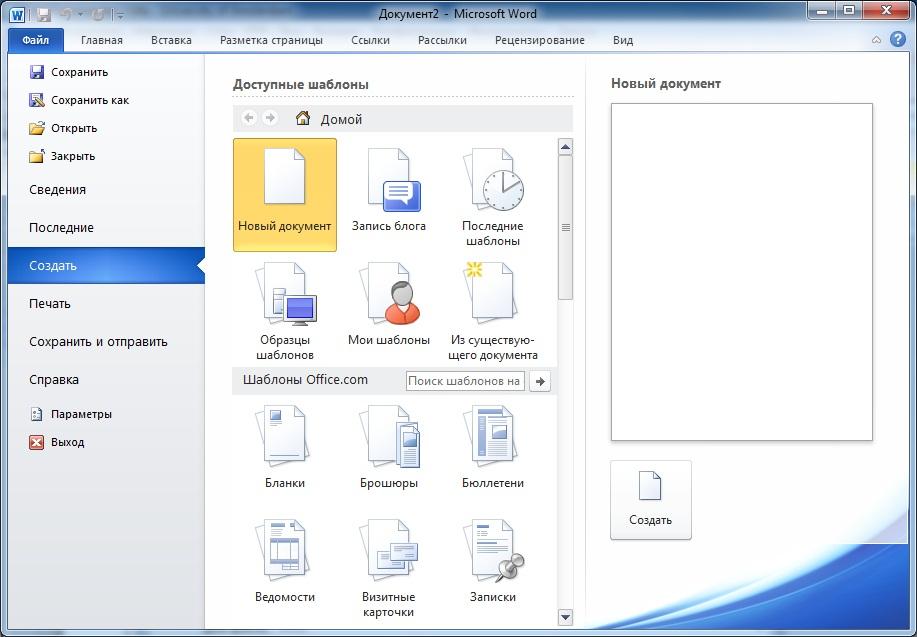917x637 pixels.
Task: Open the Ведомости template category
Action: (x=285, y=562)
